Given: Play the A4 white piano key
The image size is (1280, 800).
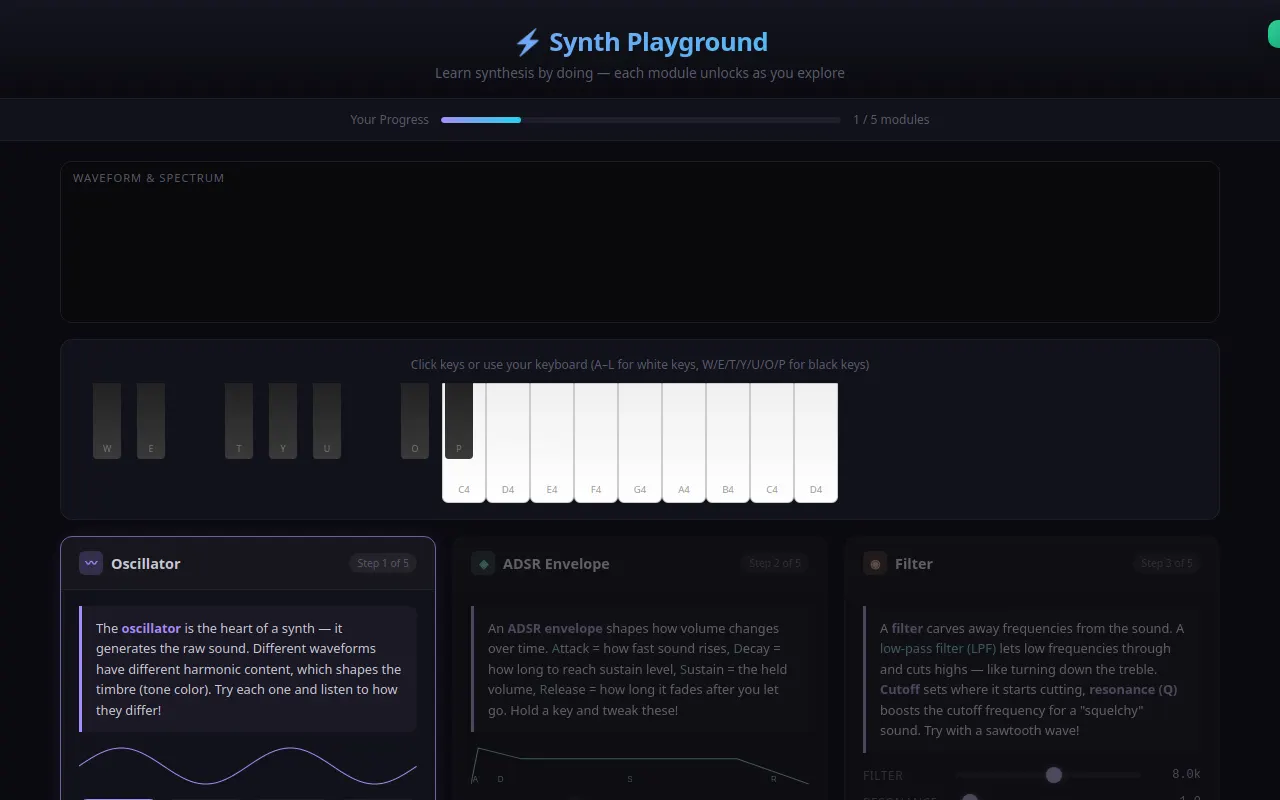Looking at the screenshot, I should pyautogui.click(x=684, y=443).
